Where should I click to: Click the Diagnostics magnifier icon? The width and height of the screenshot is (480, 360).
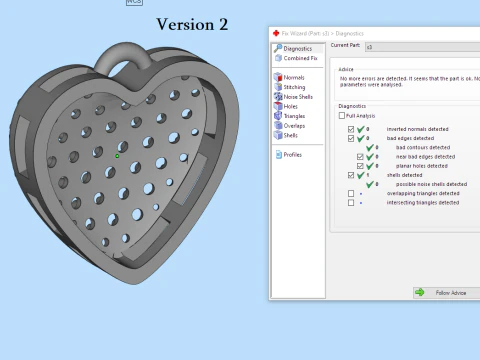[278, 48]
